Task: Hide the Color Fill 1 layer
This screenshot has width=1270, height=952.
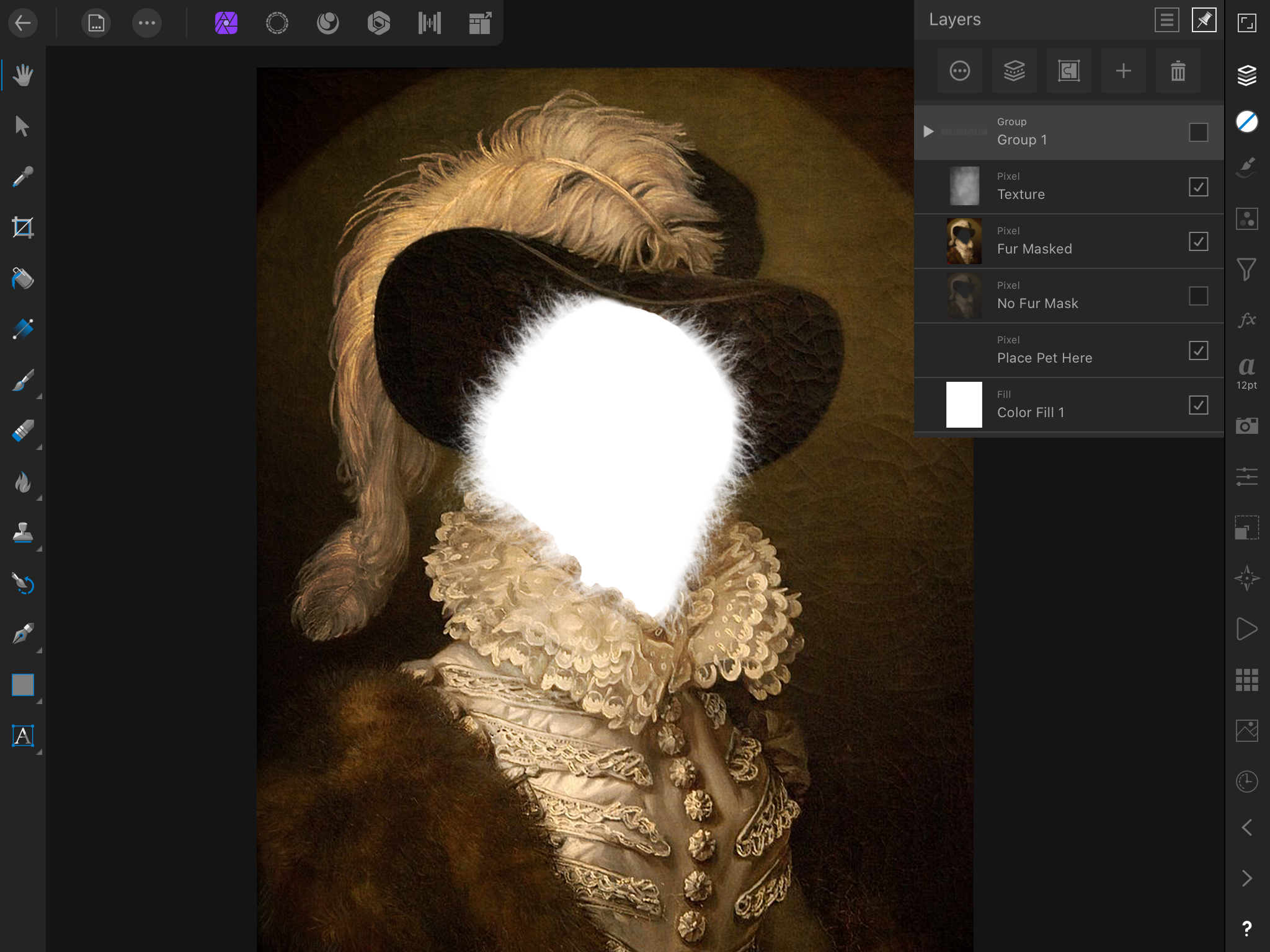Action: 1198,405
